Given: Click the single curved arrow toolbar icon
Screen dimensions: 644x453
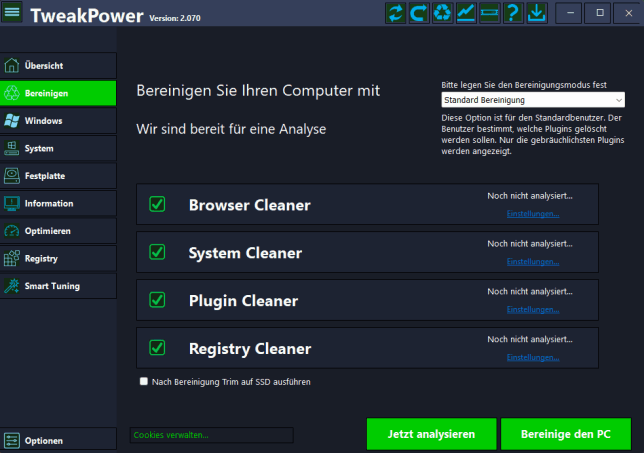Looking at the screenshot, I should (x=419, y=14).
